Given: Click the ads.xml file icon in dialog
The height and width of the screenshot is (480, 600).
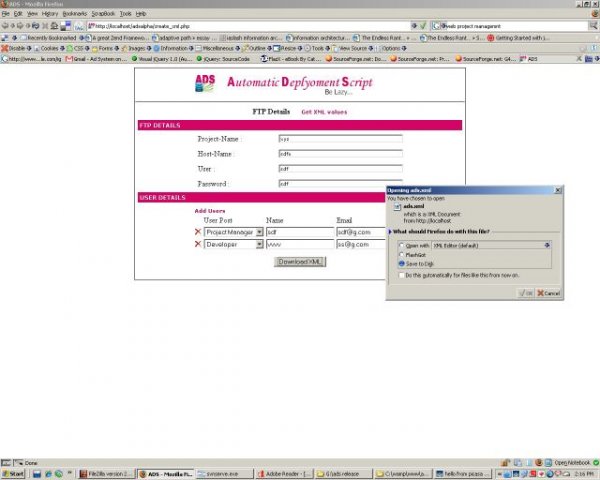Looking at the screenshot, I should point(396,205).
